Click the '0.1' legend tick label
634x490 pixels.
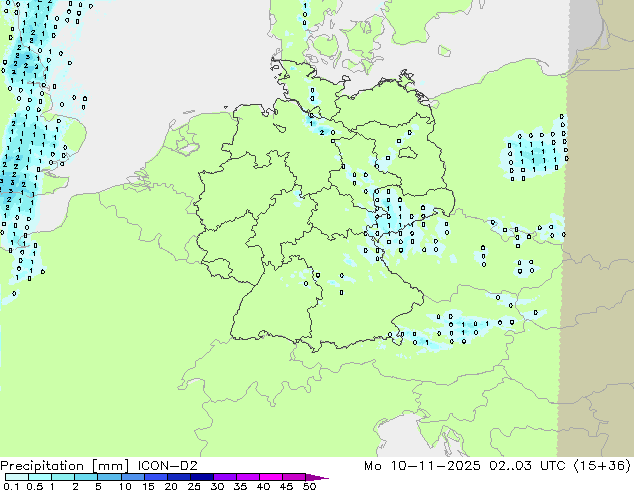coord(11,486)
